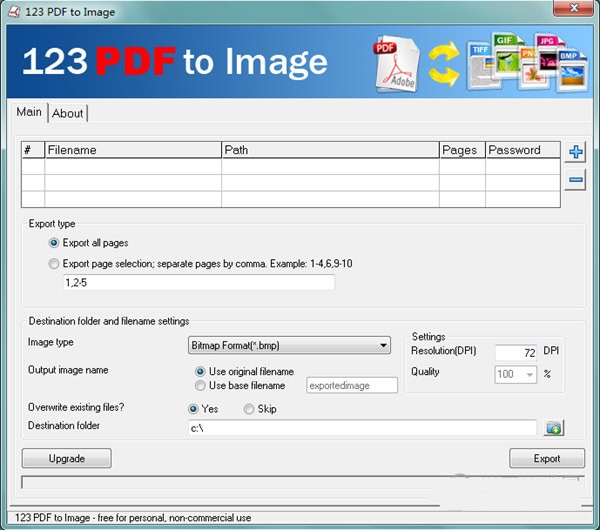Select Yes to overwrite existing files
Screen dimensions: 600x530
(194, 409)
